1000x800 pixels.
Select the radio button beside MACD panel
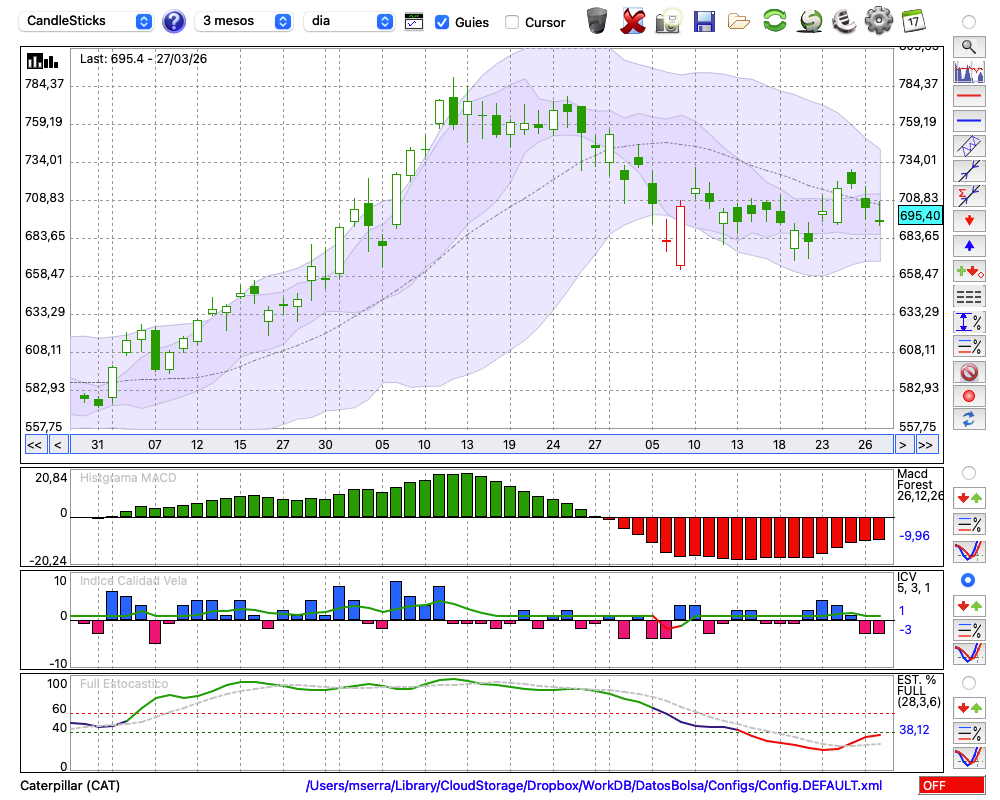pos(968,472)
